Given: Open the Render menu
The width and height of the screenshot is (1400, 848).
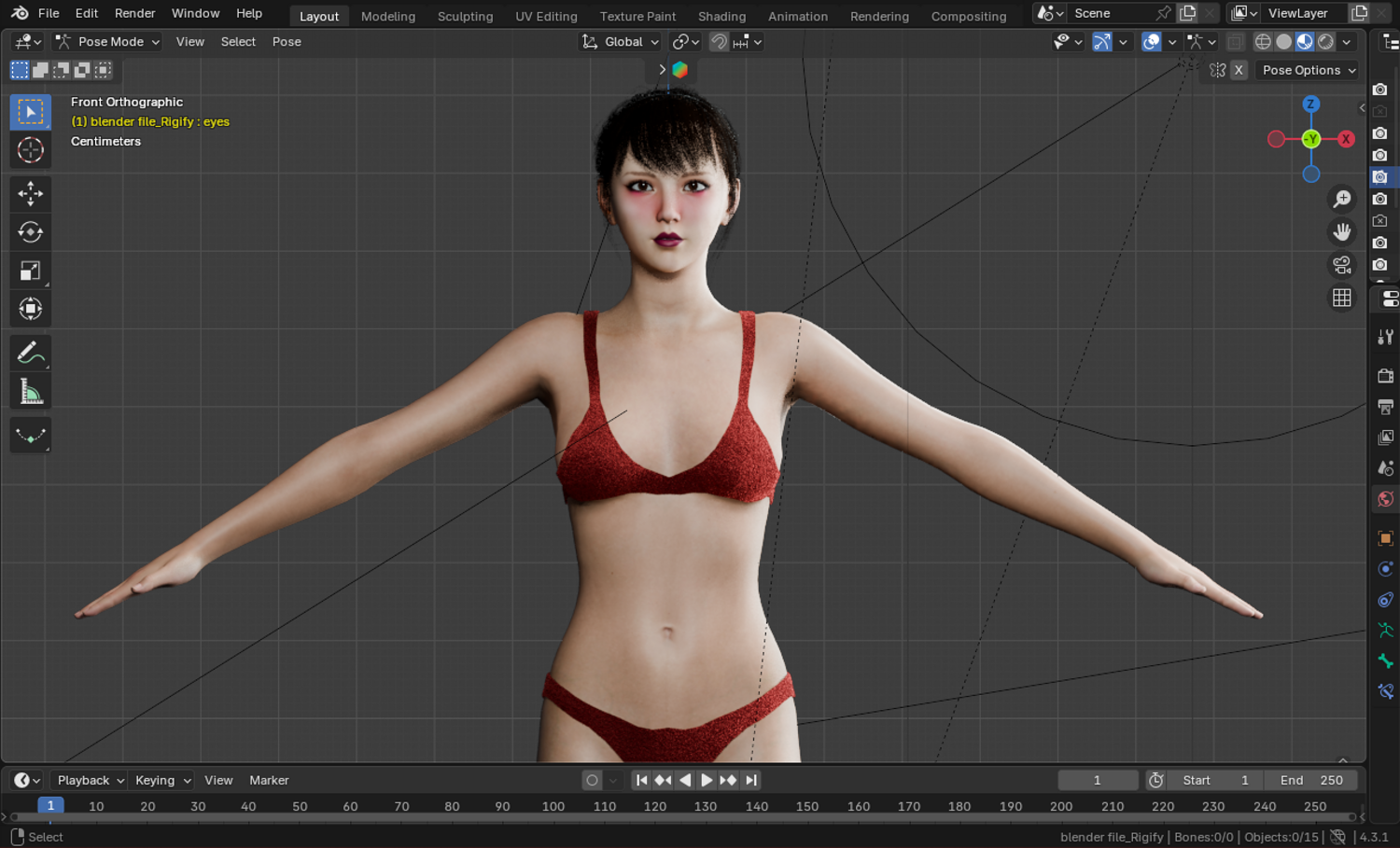Looking at the screenshot, I should 135,13.
